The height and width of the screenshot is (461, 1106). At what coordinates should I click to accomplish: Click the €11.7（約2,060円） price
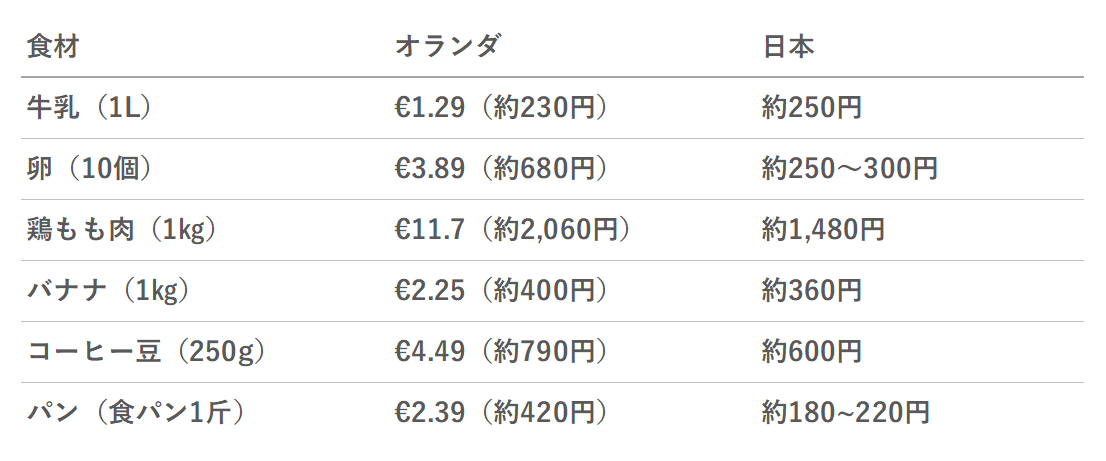pyautogui.click(x=512, y=230)
